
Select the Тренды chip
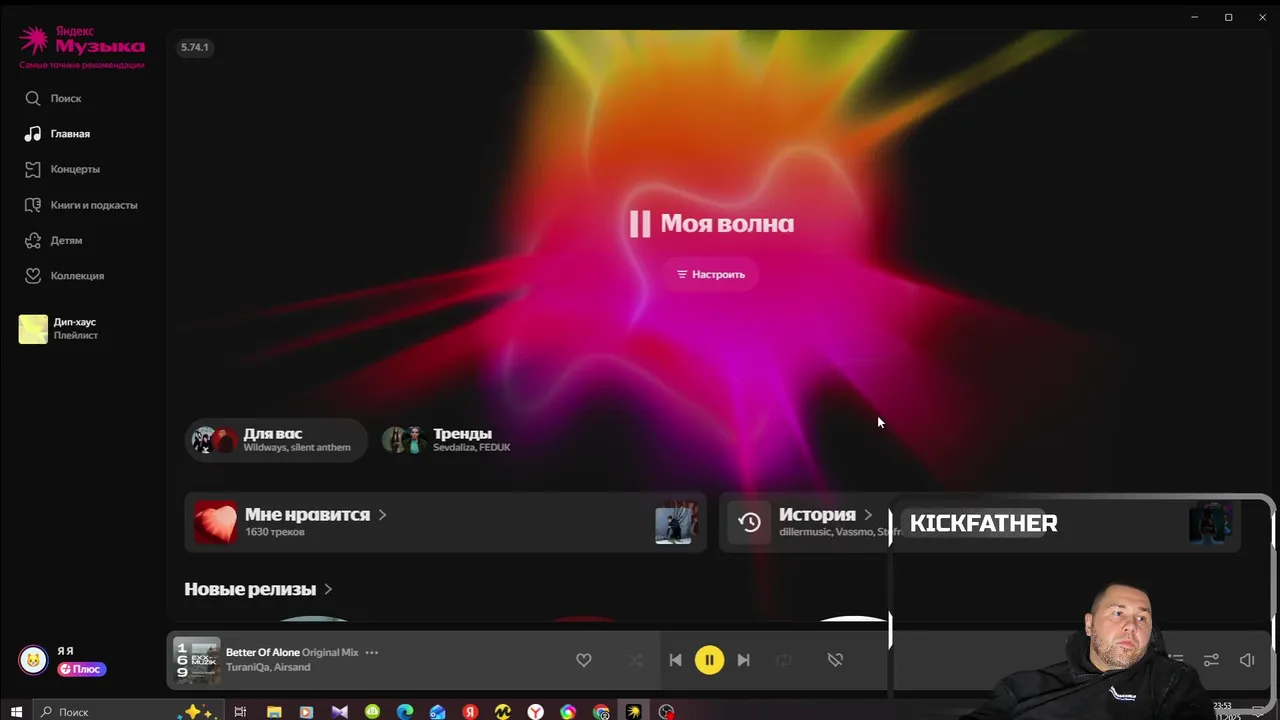click(x=447, y=440)
